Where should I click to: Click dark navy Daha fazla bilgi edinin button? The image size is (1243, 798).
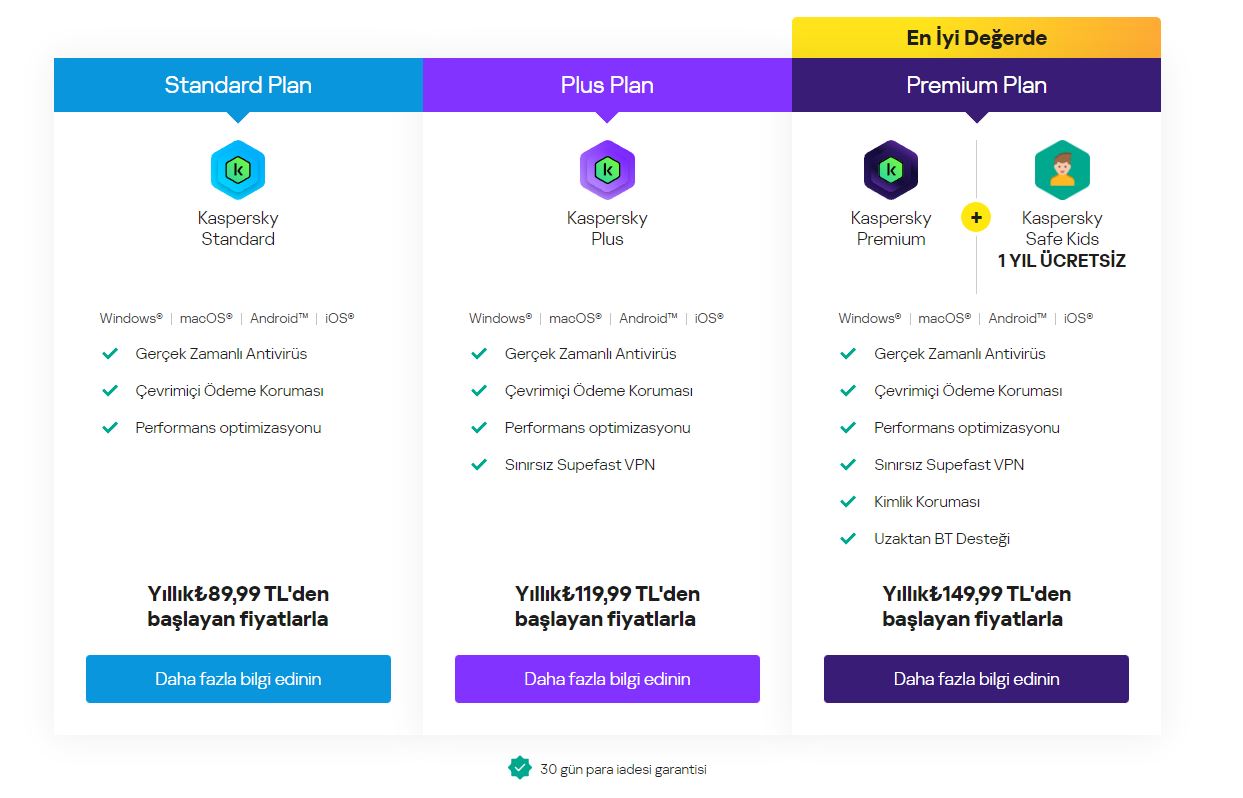coord(976,679)
